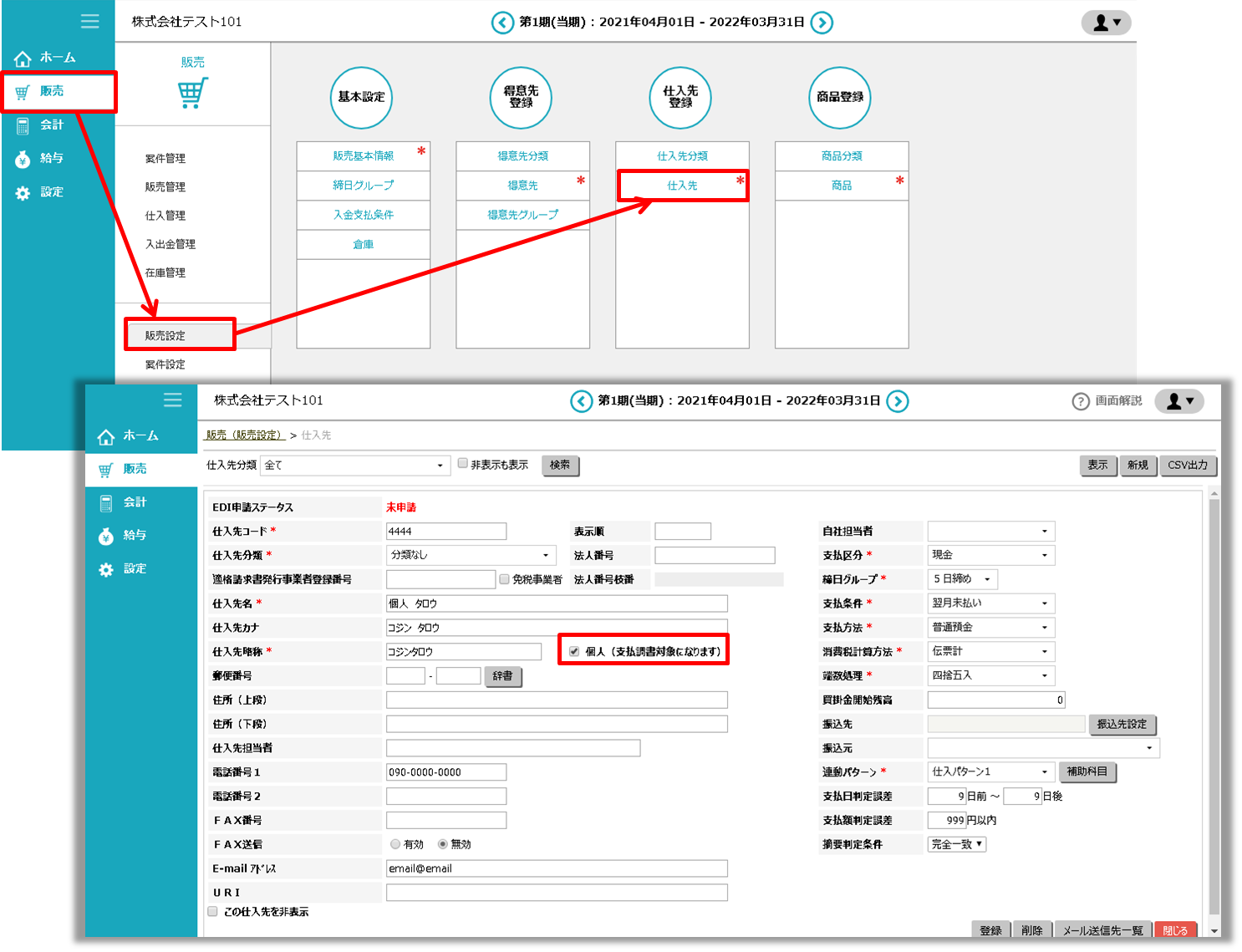Image resolution: width=1242 pixels, height=952 pixels.
Task: Enable the 非表示も表示 checkbox
Action: (462, 464)
